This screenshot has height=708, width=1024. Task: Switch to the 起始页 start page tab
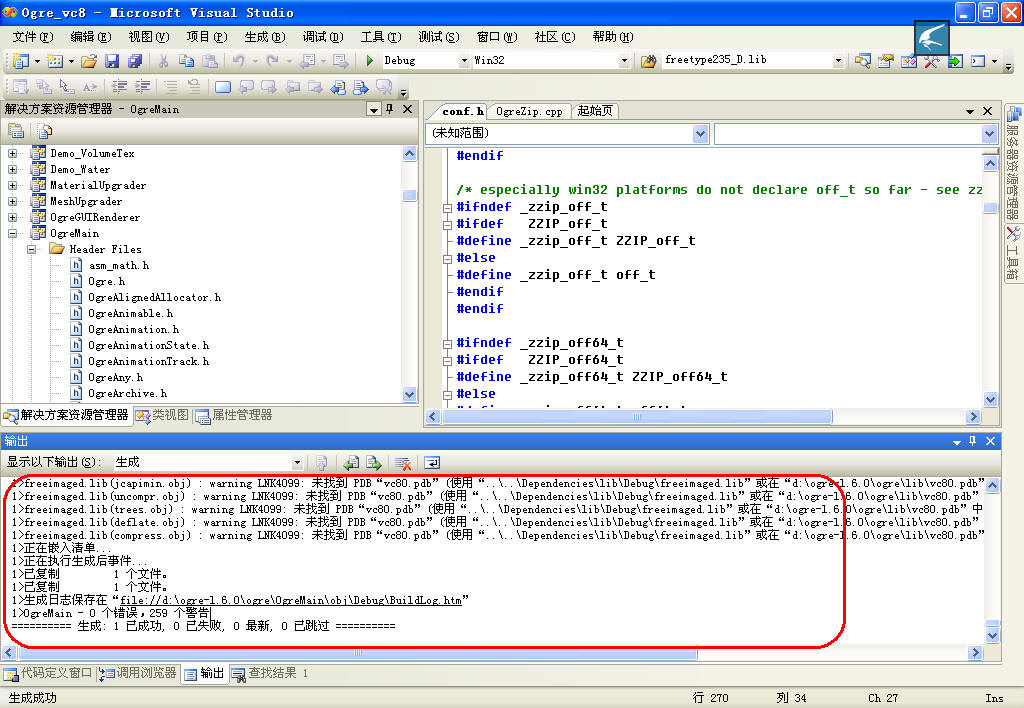click(x=595, y=111)
